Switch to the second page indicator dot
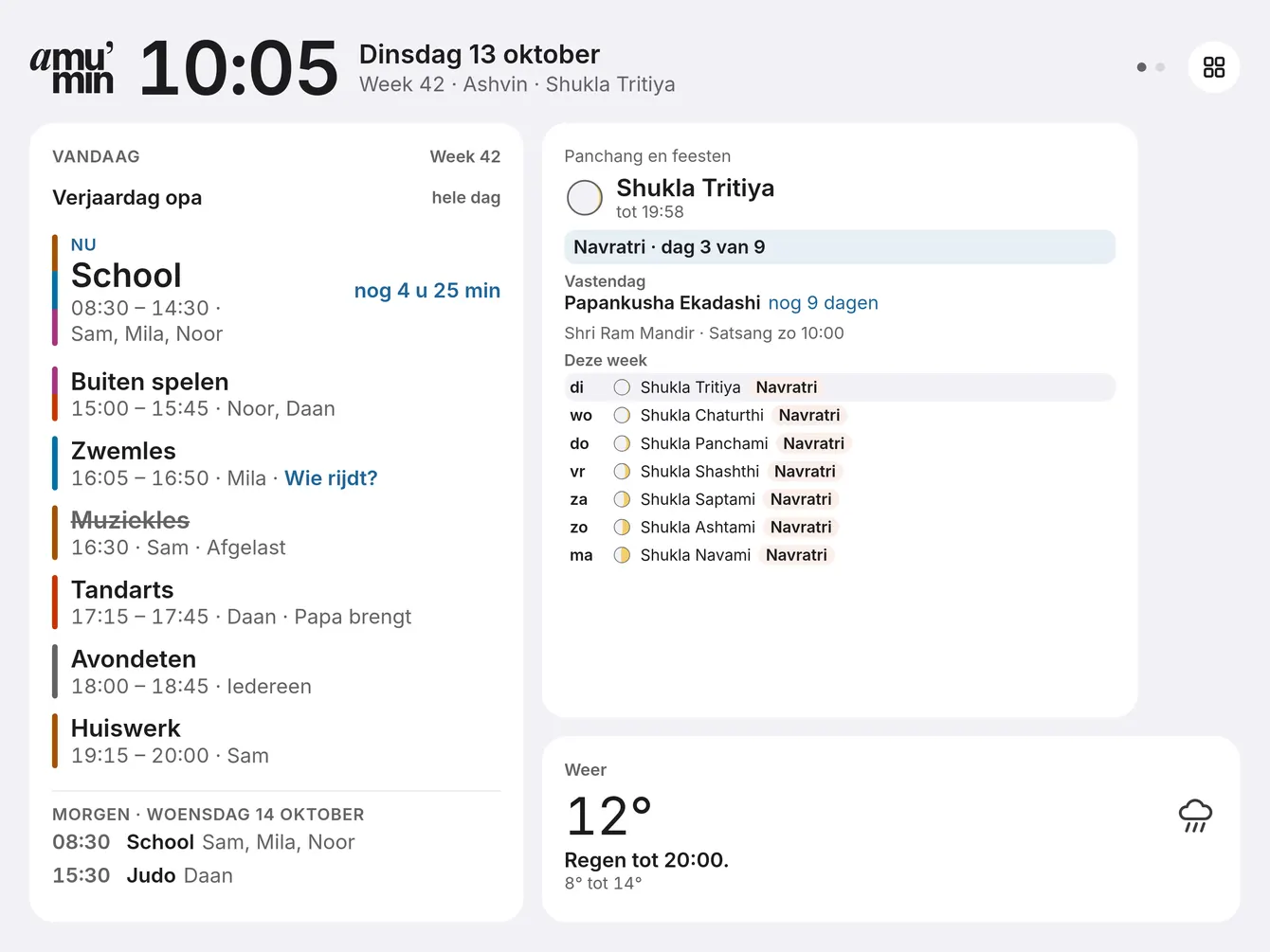The image size is (1270, 952). pyautogui.click(x=1160, y=67)
